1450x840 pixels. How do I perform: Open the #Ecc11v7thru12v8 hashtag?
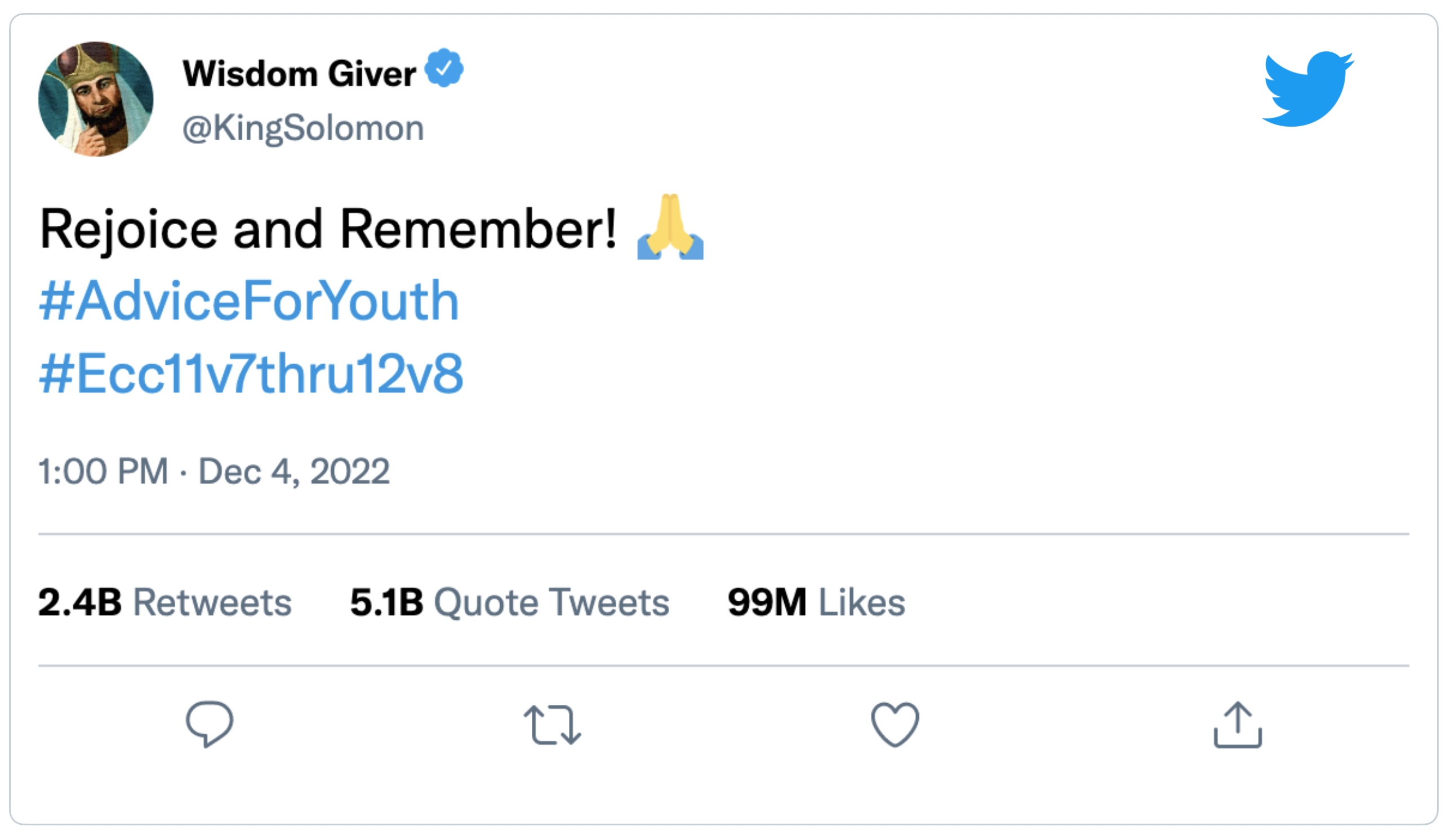251,374
